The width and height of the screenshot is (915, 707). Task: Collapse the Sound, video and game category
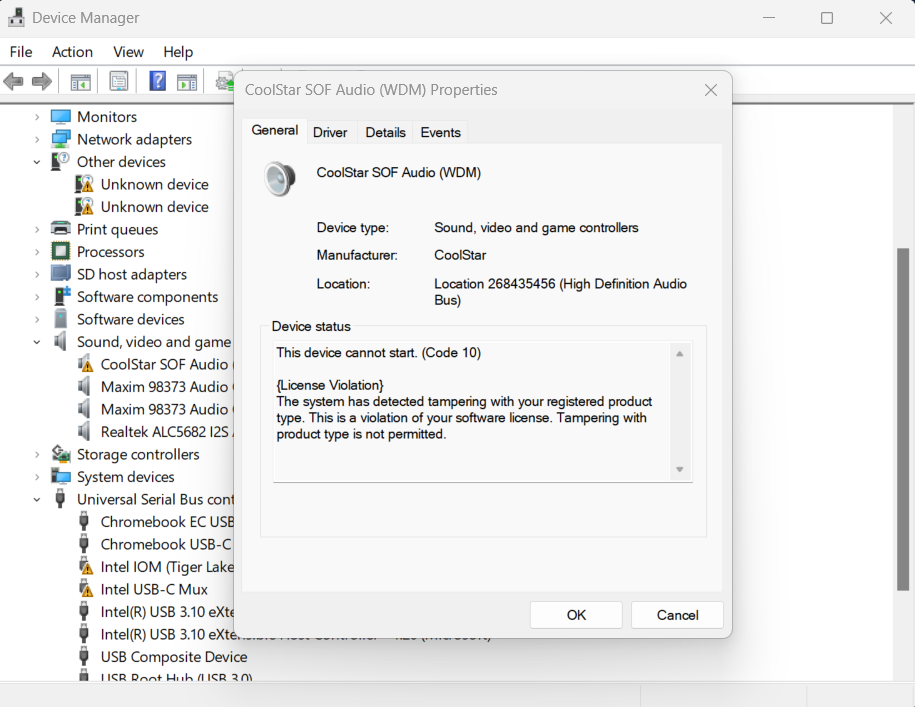37,342
